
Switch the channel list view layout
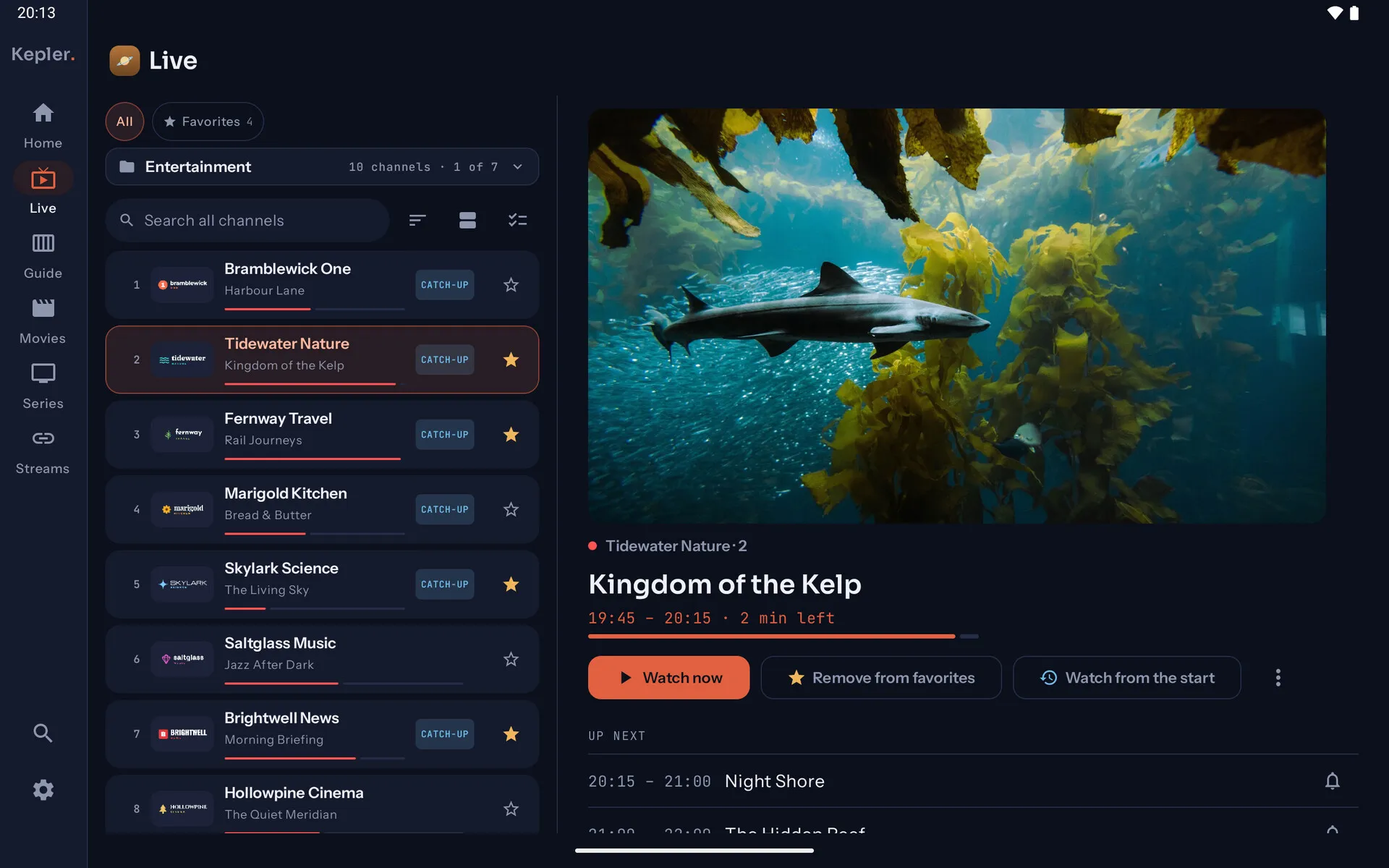point(467,220)
